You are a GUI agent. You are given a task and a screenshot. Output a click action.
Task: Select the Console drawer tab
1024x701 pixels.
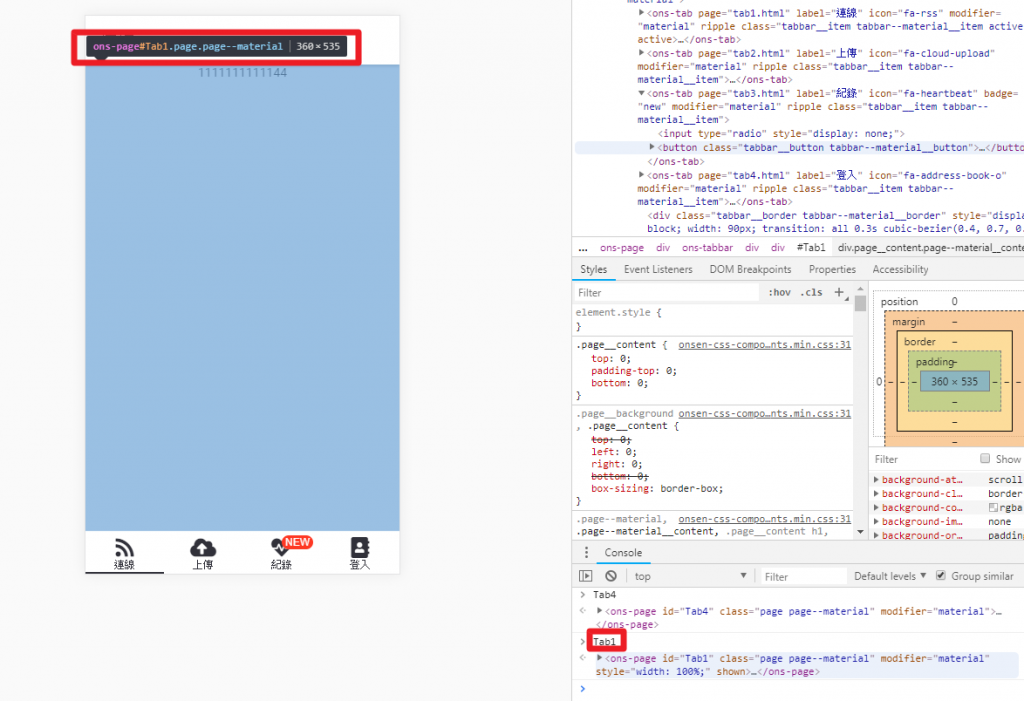[623, 553]
